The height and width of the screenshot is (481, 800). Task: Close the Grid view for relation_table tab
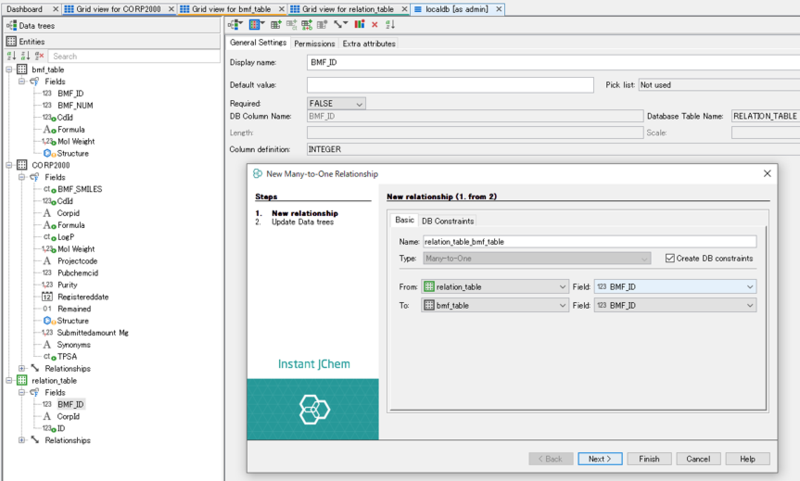click(x=404, y=9)
